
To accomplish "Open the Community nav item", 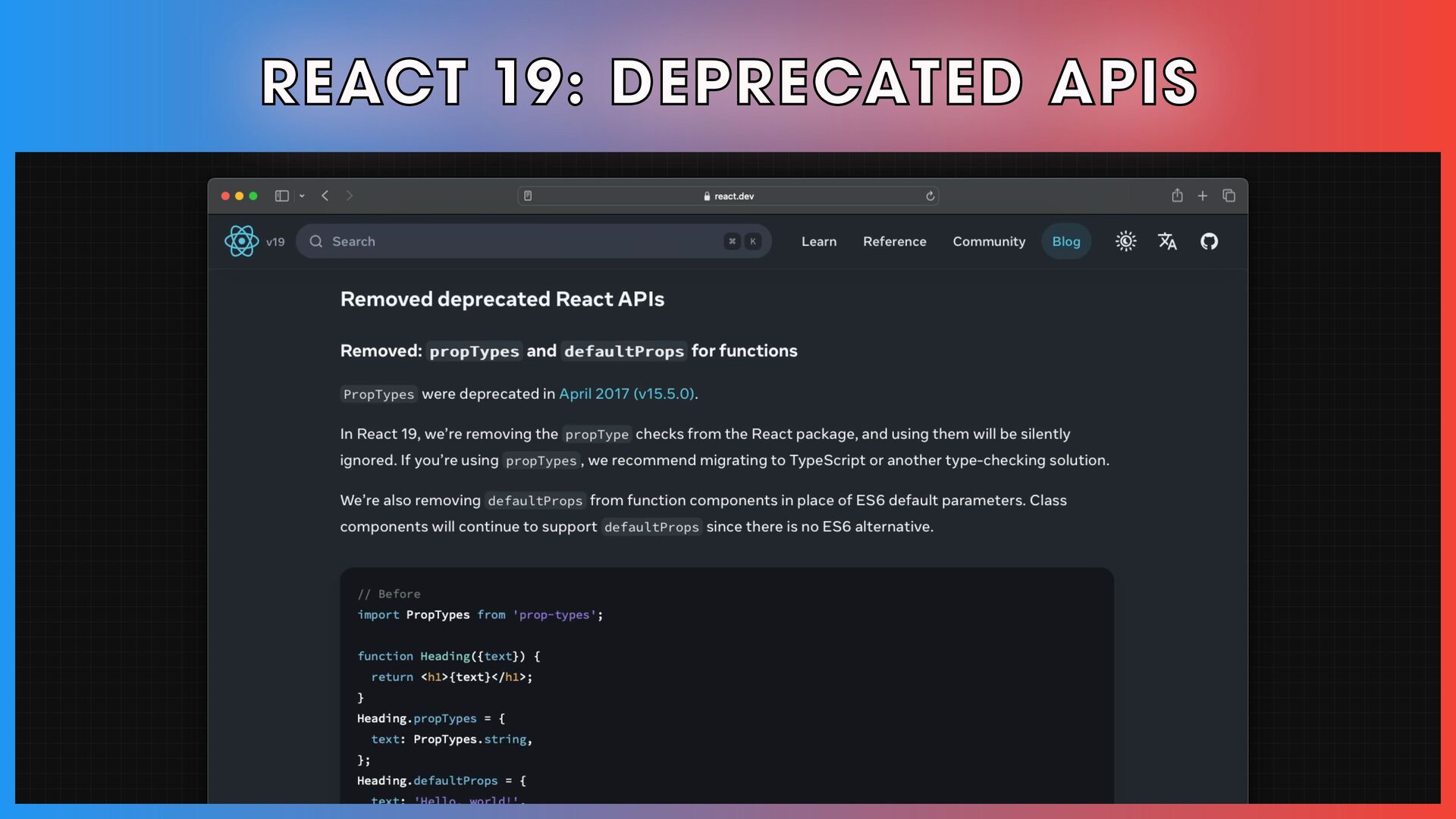I will pos(989,241).
